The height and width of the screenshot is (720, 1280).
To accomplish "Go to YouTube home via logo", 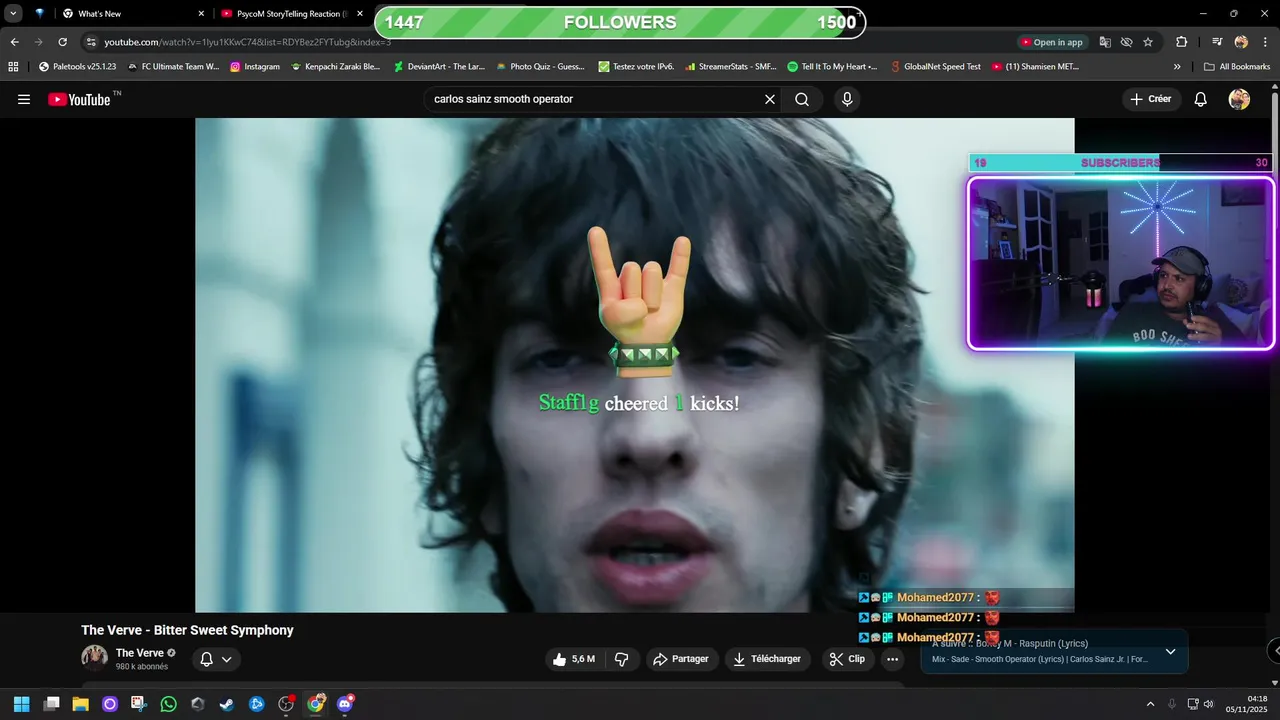I will click(79, 99).
